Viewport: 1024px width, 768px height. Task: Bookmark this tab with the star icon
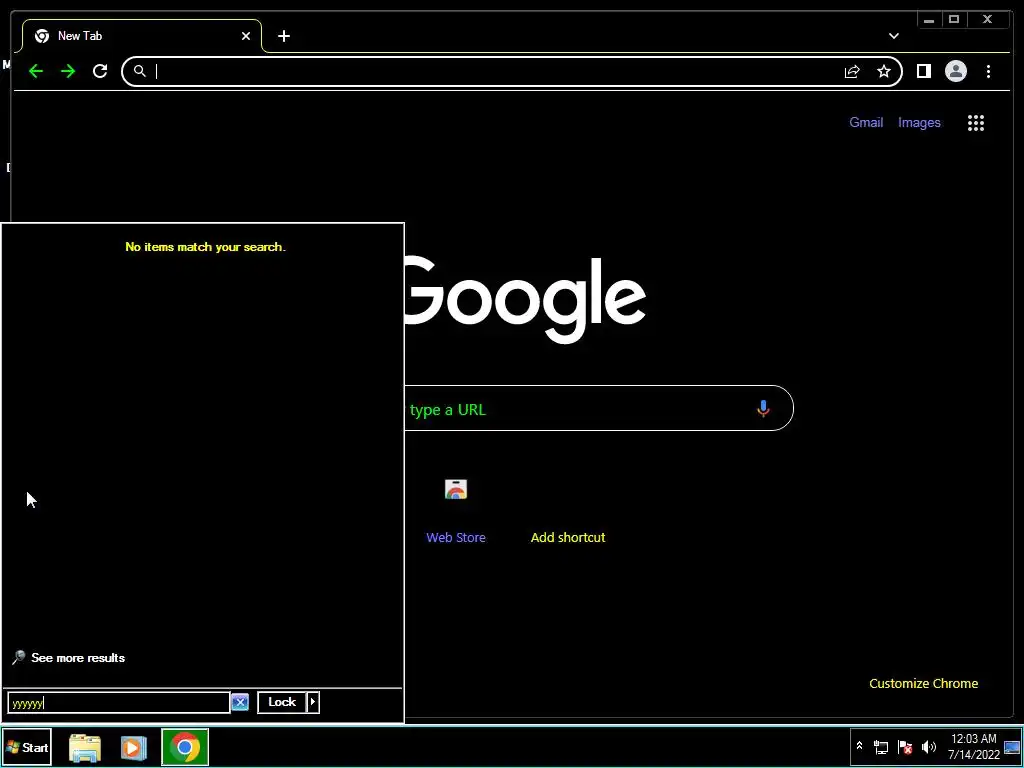[x=884, y=71]
